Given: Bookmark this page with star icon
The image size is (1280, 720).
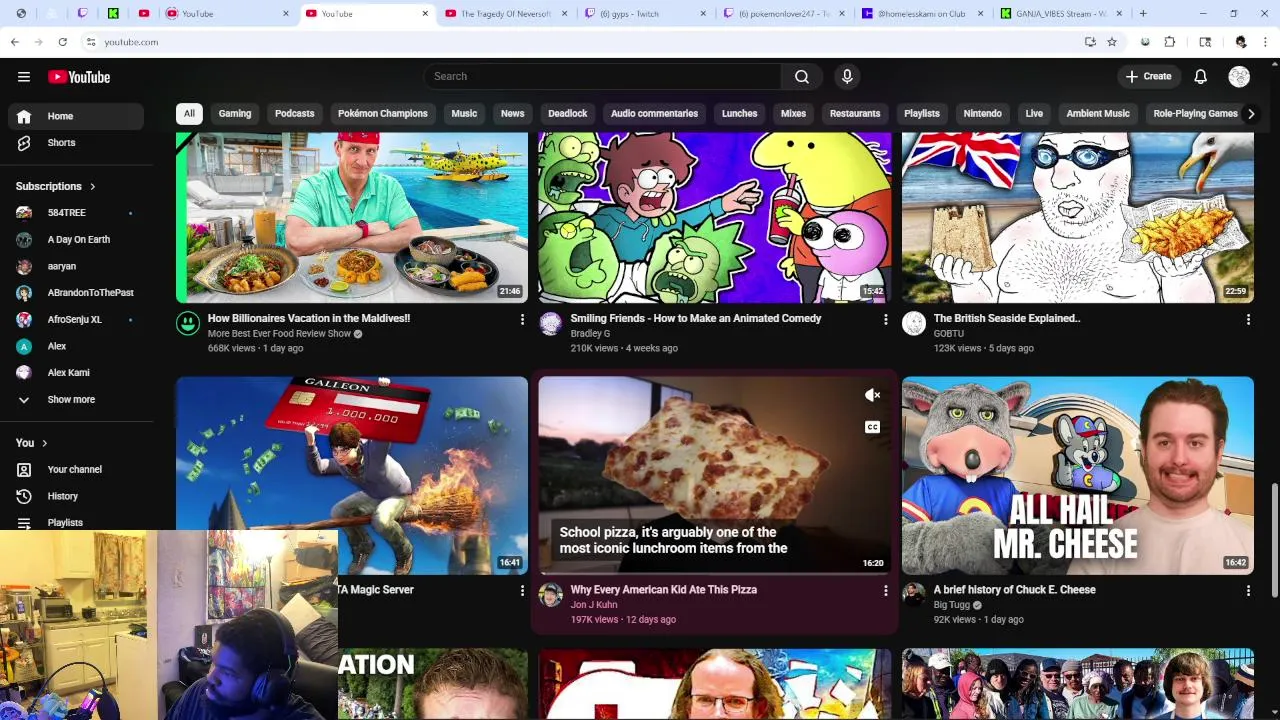Looking at the screenshot, I should pos(1112,42).
